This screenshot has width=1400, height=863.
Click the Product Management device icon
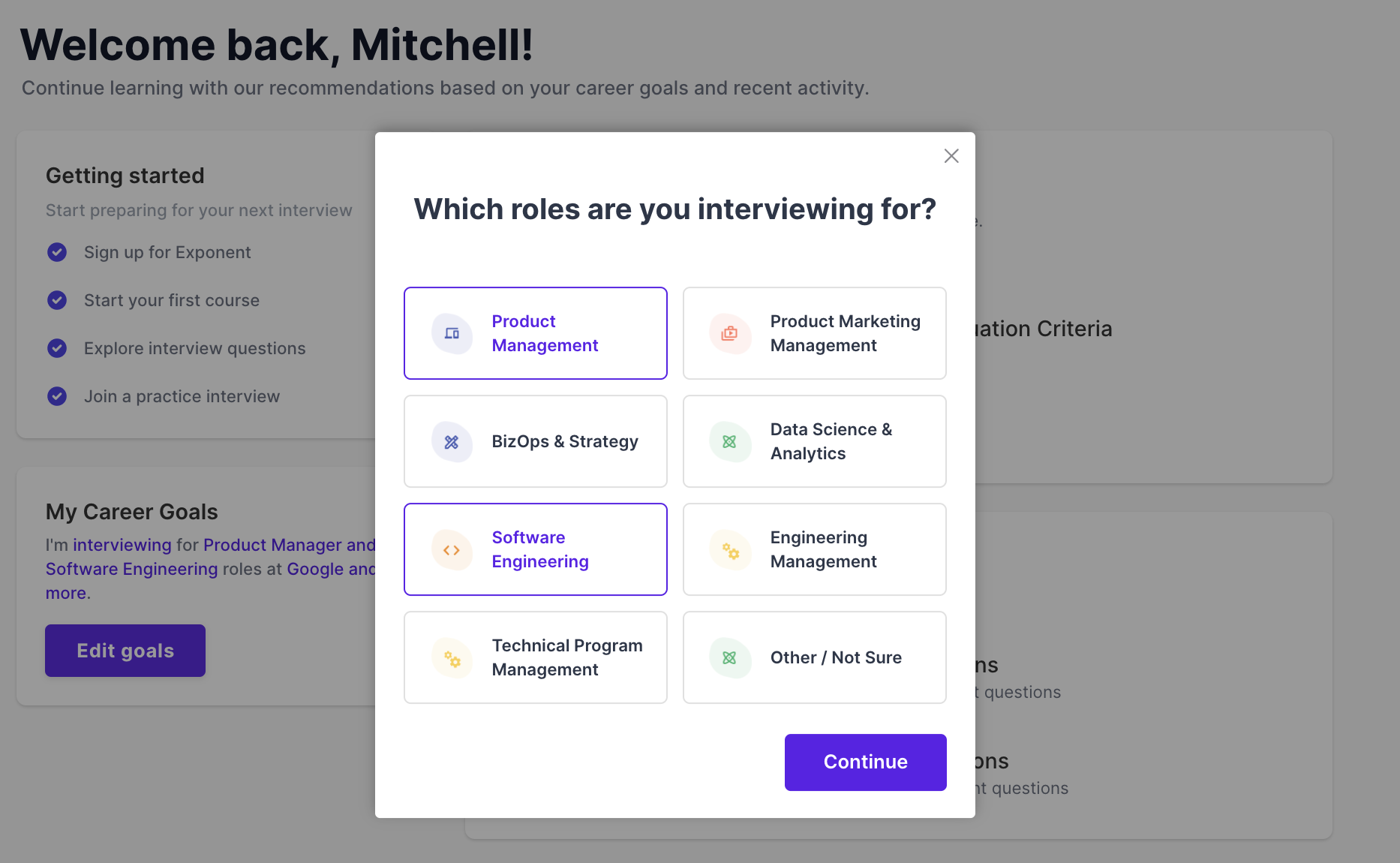pos(452,333)
